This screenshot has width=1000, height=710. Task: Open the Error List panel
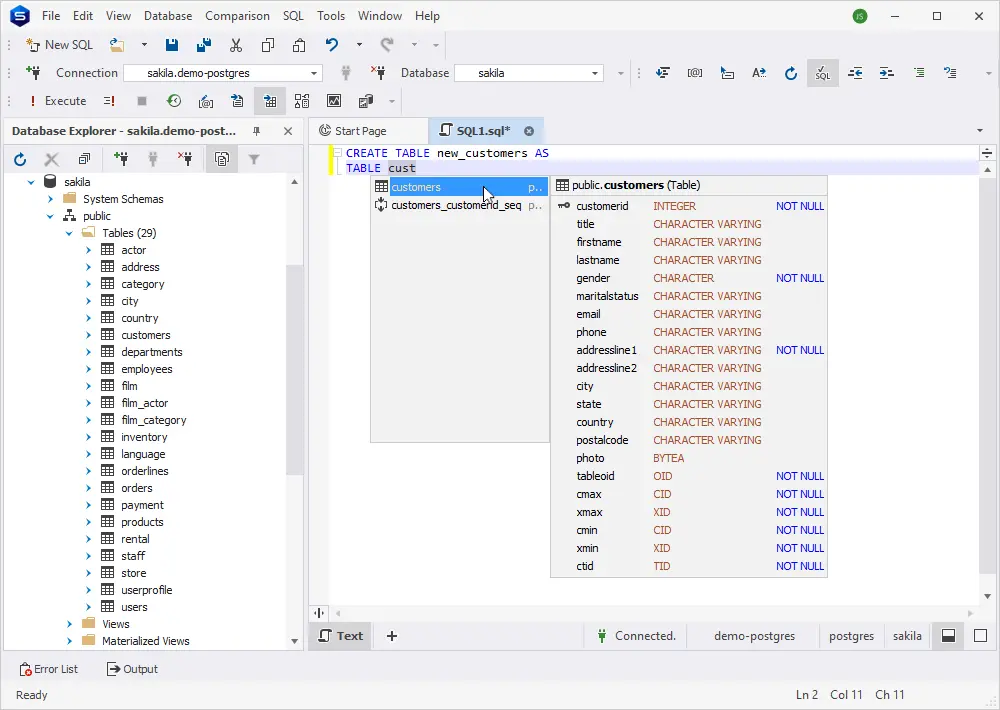click(49, 669)
